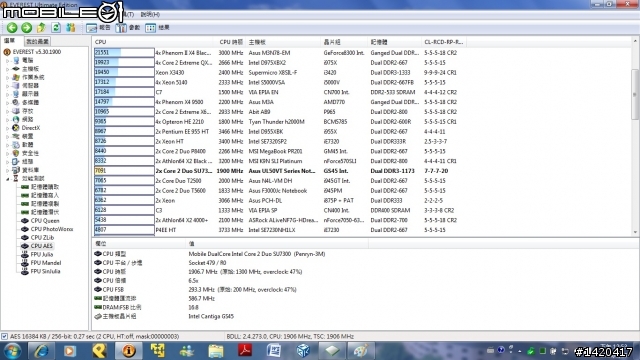The width and height of the screenshot is (640, 360).
Task: Open the 結果 results toolbar button
Action: 157,27
